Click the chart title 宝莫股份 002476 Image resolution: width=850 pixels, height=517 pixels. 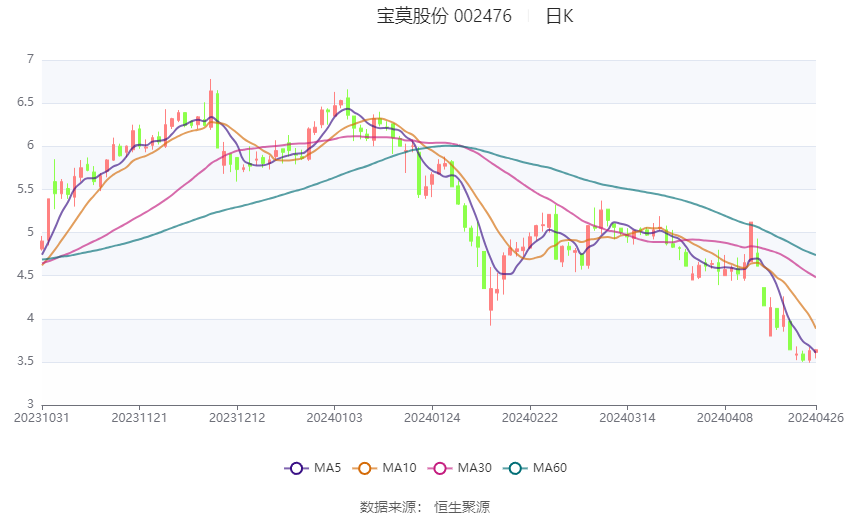click(x=444, y=16)
